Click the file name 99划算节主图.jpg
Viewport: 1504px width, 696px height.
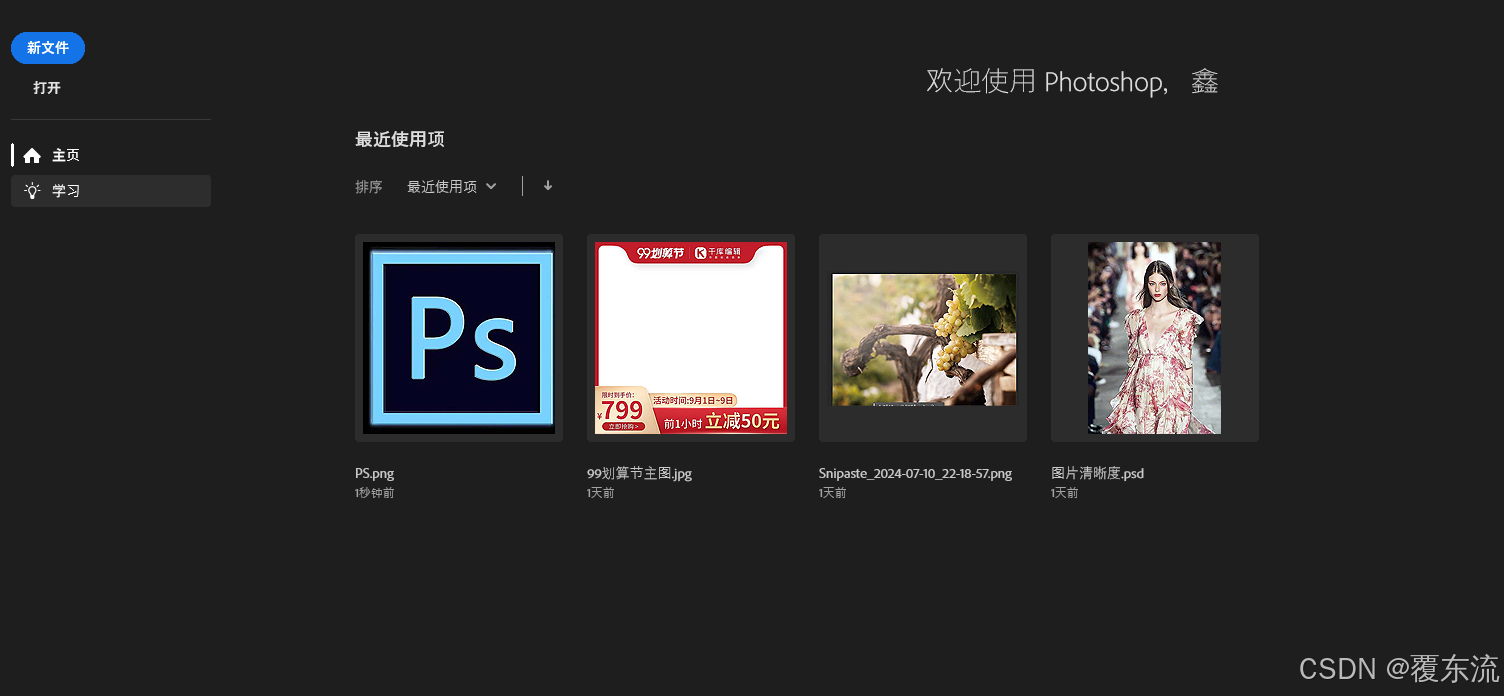639,474
